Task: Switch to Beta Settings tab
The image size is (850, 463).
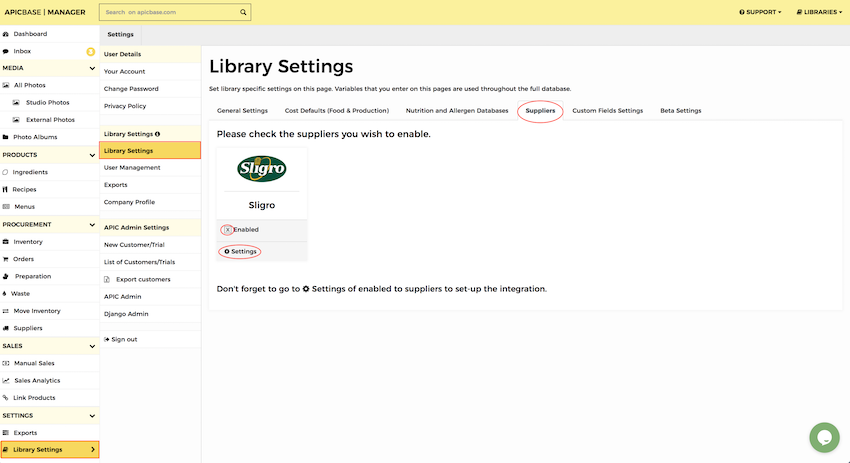Action: tap(681, 111)
